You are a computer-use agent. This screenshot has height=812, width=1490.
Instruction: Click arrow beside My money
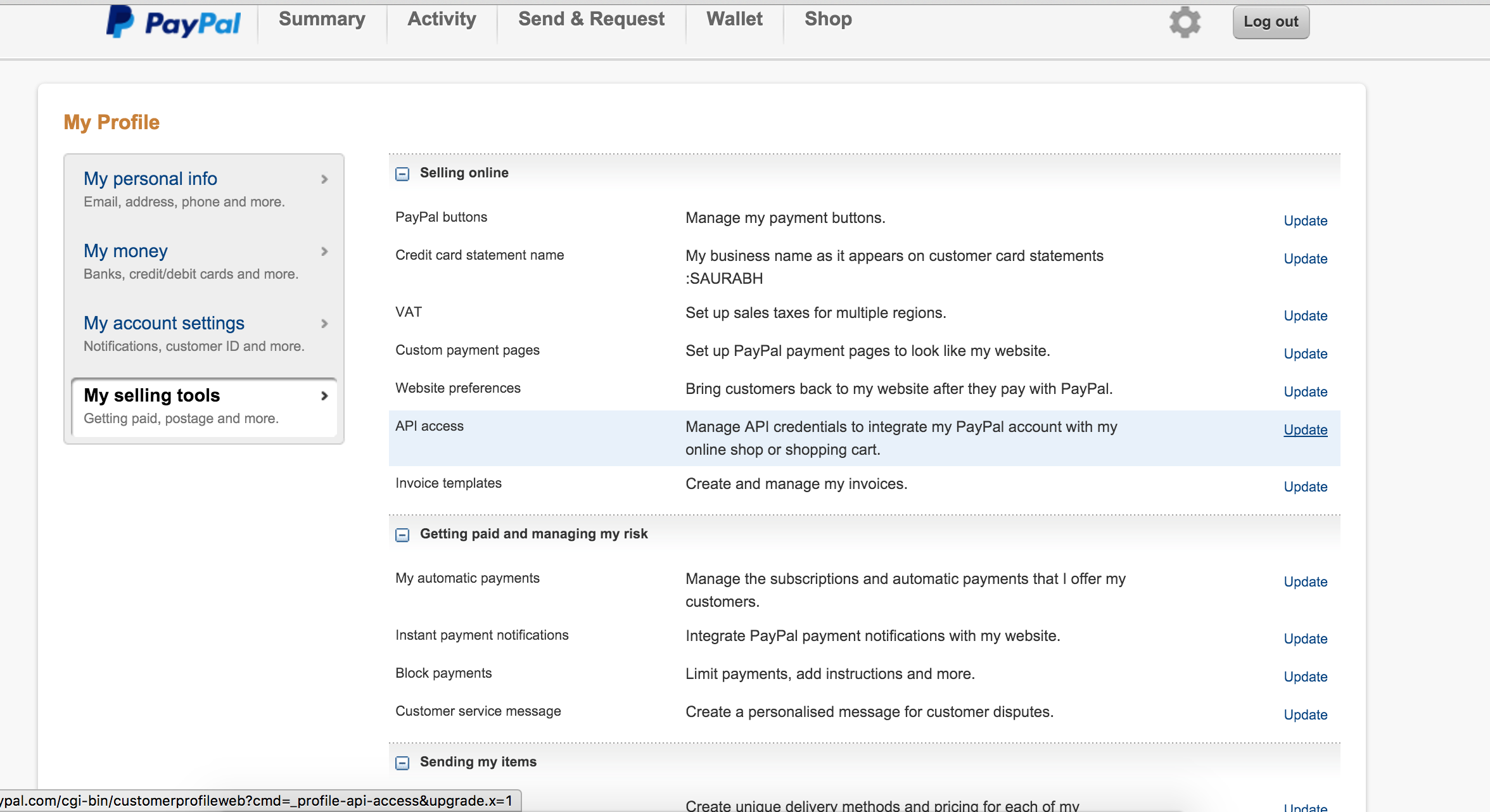324,251
